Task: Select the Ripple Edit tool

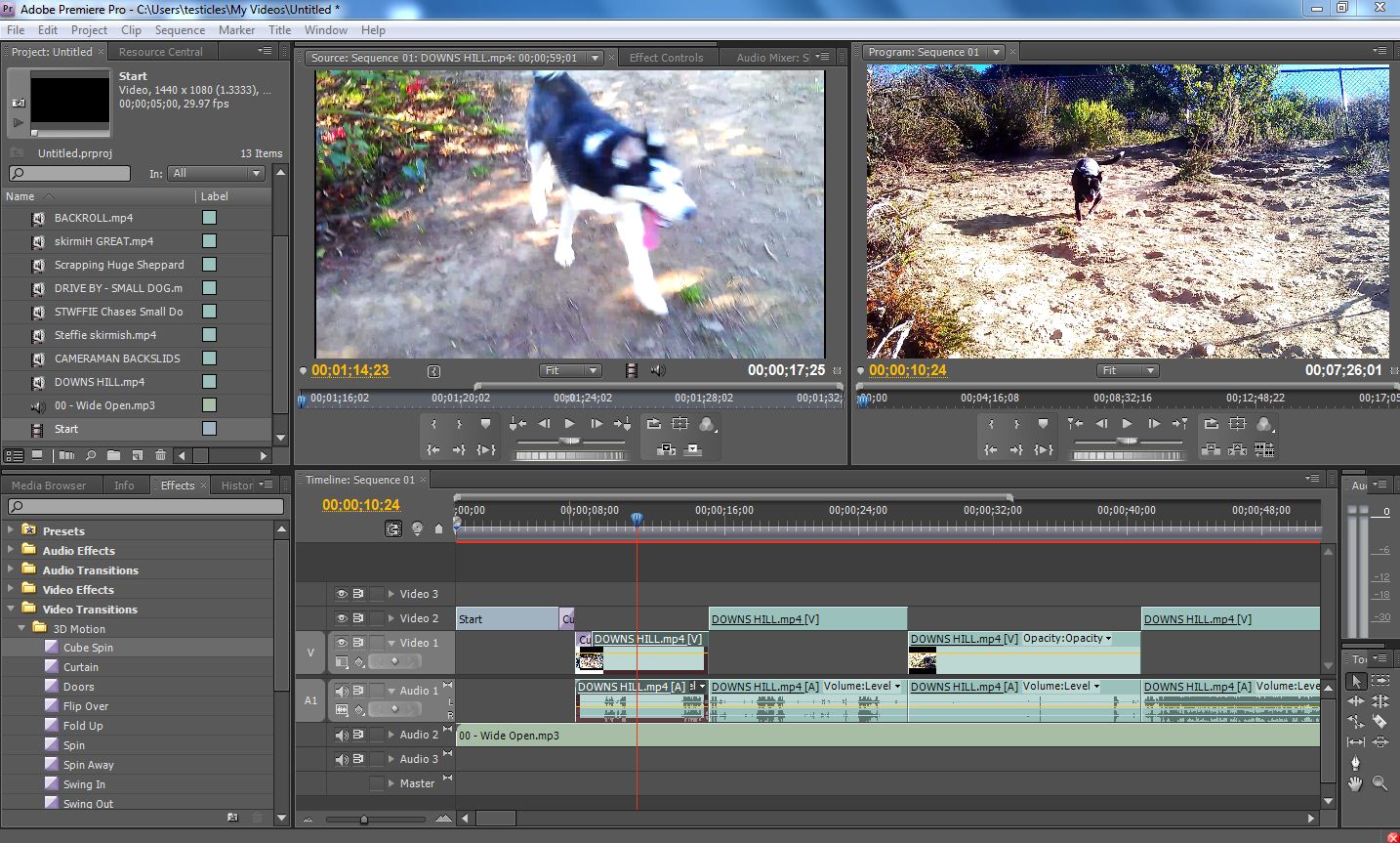Action: [x=1356, y=701]
